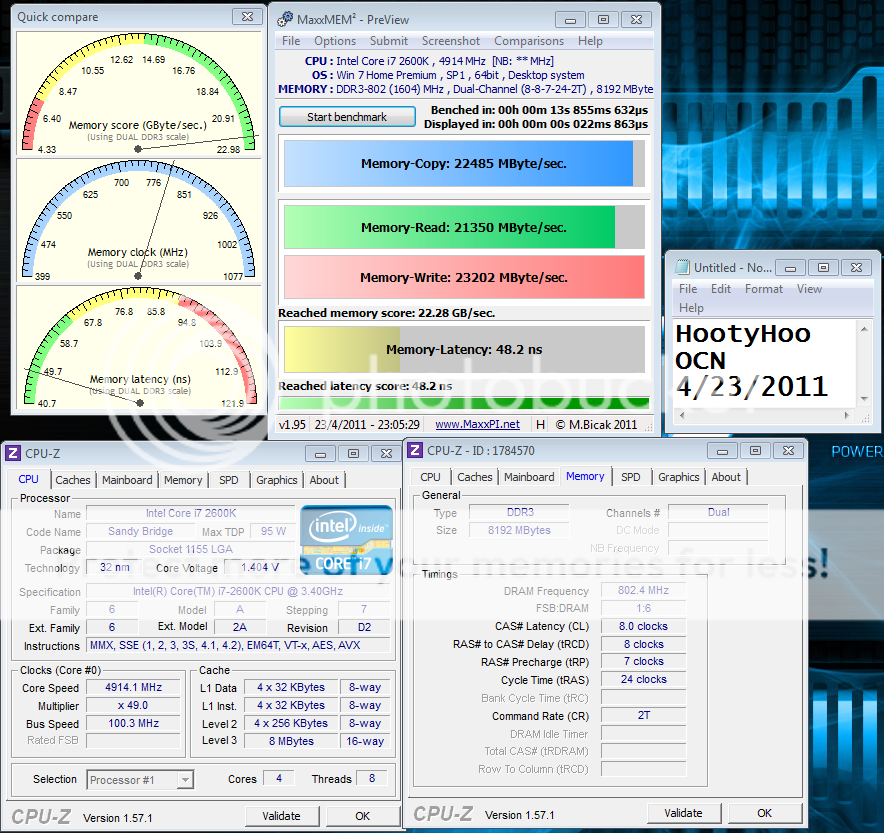Screen dimensions: 884x833
Task: Close the left CPU-Z window
Action: point(387,454)
